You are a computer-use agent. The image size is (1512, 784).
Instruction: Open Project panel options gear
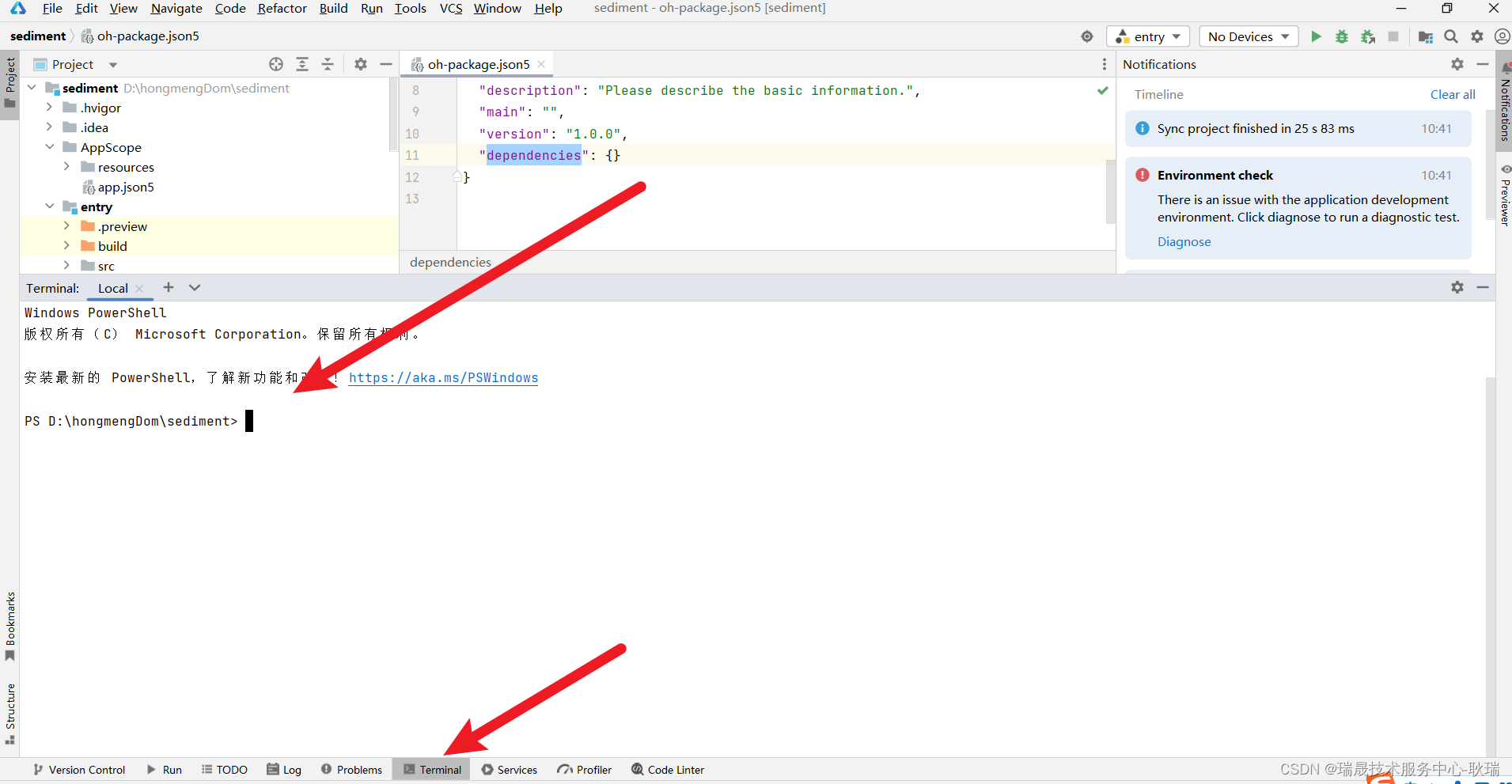tap(361, 64)
